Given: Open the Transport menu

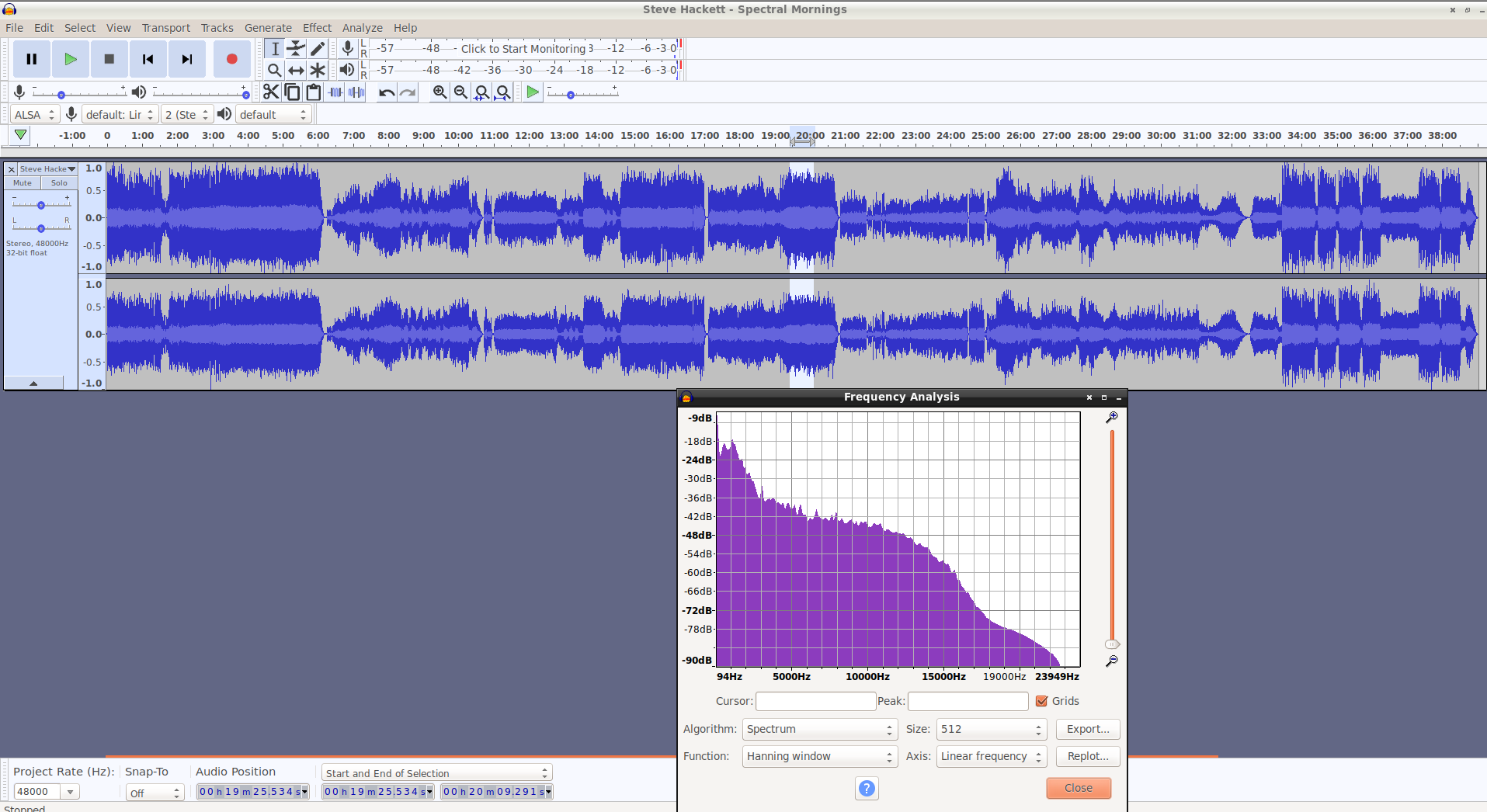Looking at the screenshot, I should tap(166, 28).
